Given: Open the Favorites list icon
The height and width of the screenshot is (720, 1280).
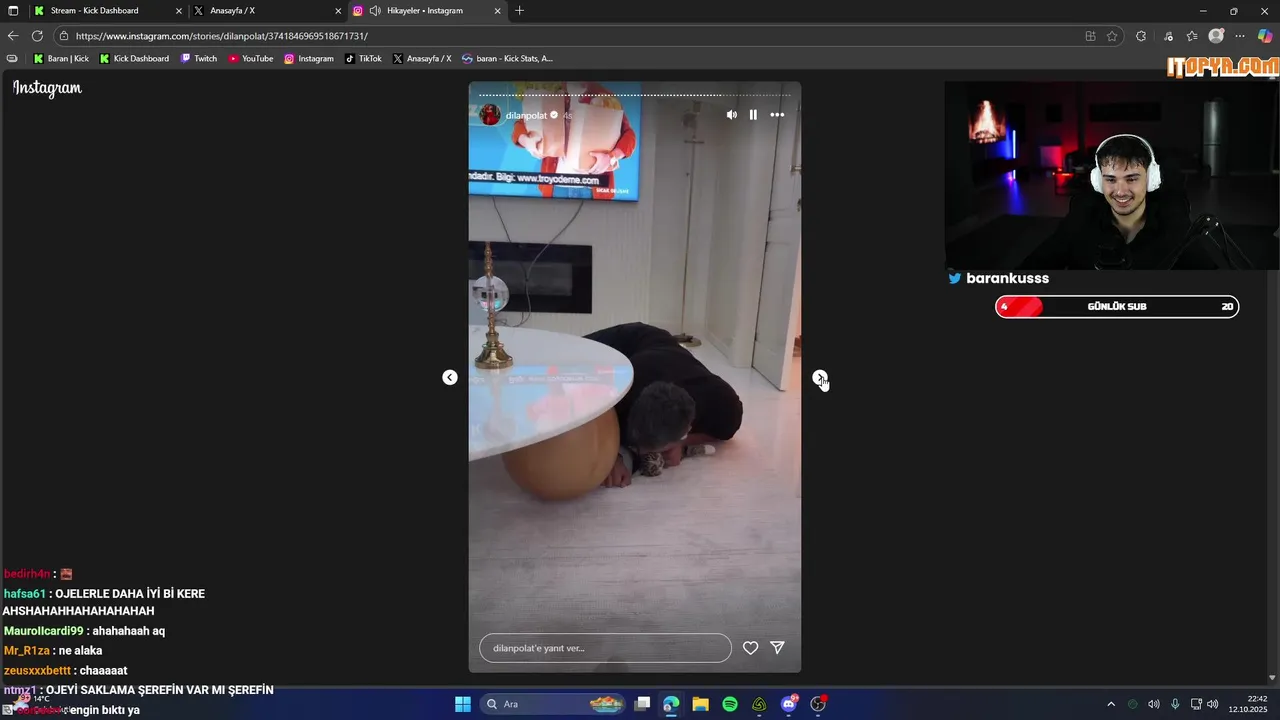Looking at the screenshot, I should coord(1192,36).
